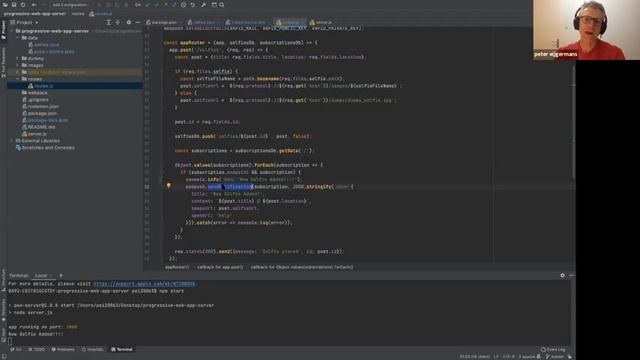Click the Project vertical side tab
640x360 pixels.
[x=3, y=30]
